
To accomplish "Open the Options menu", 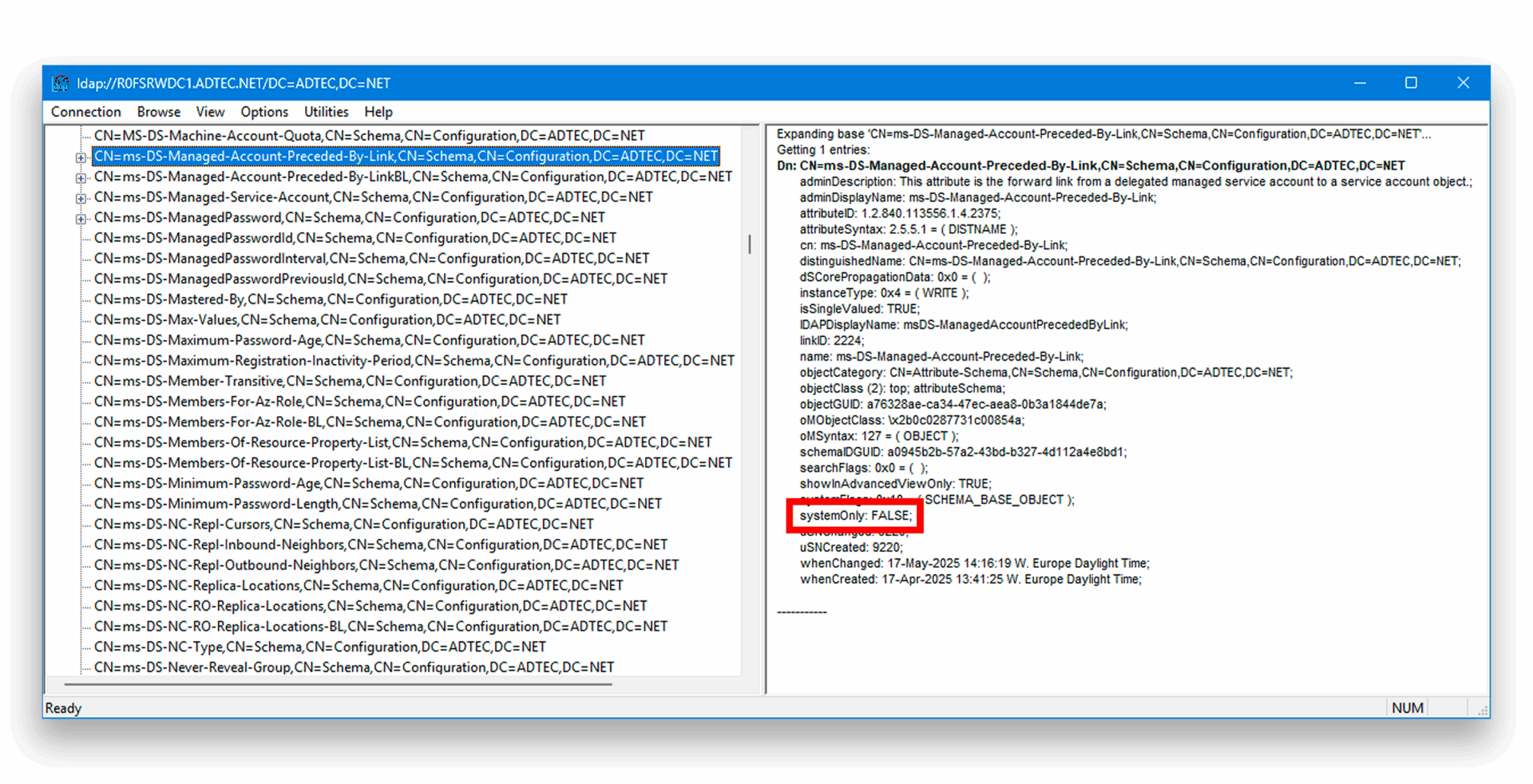I will point(263,112).
